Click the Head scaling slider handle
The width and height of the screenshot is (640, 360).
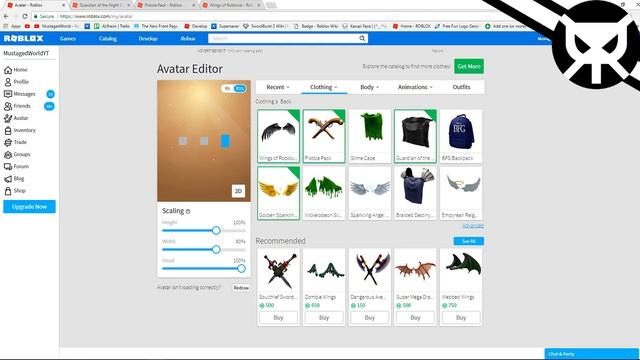pyautogui.click(x=241, y=268)
